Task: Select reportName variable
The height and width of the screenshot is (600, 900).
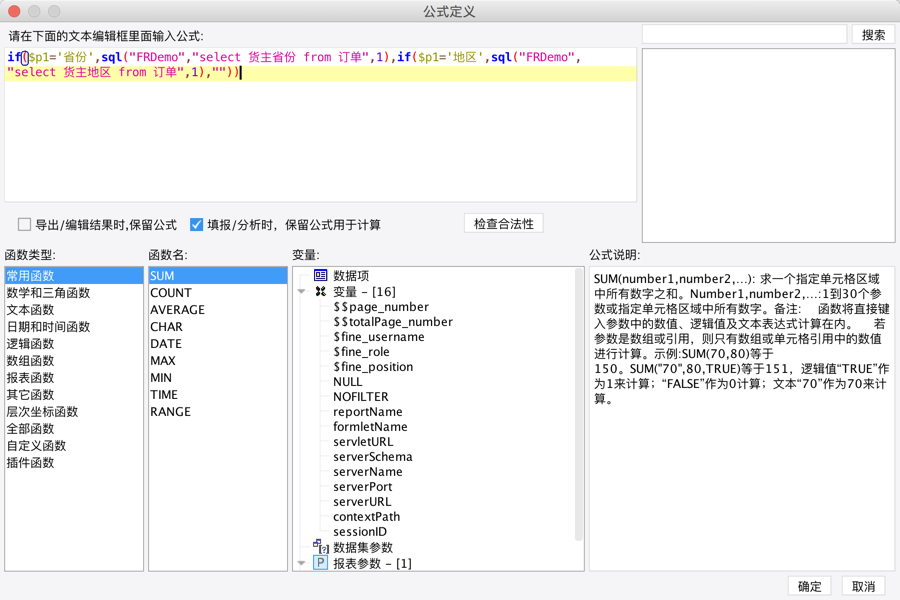Action: coord(367,412)
